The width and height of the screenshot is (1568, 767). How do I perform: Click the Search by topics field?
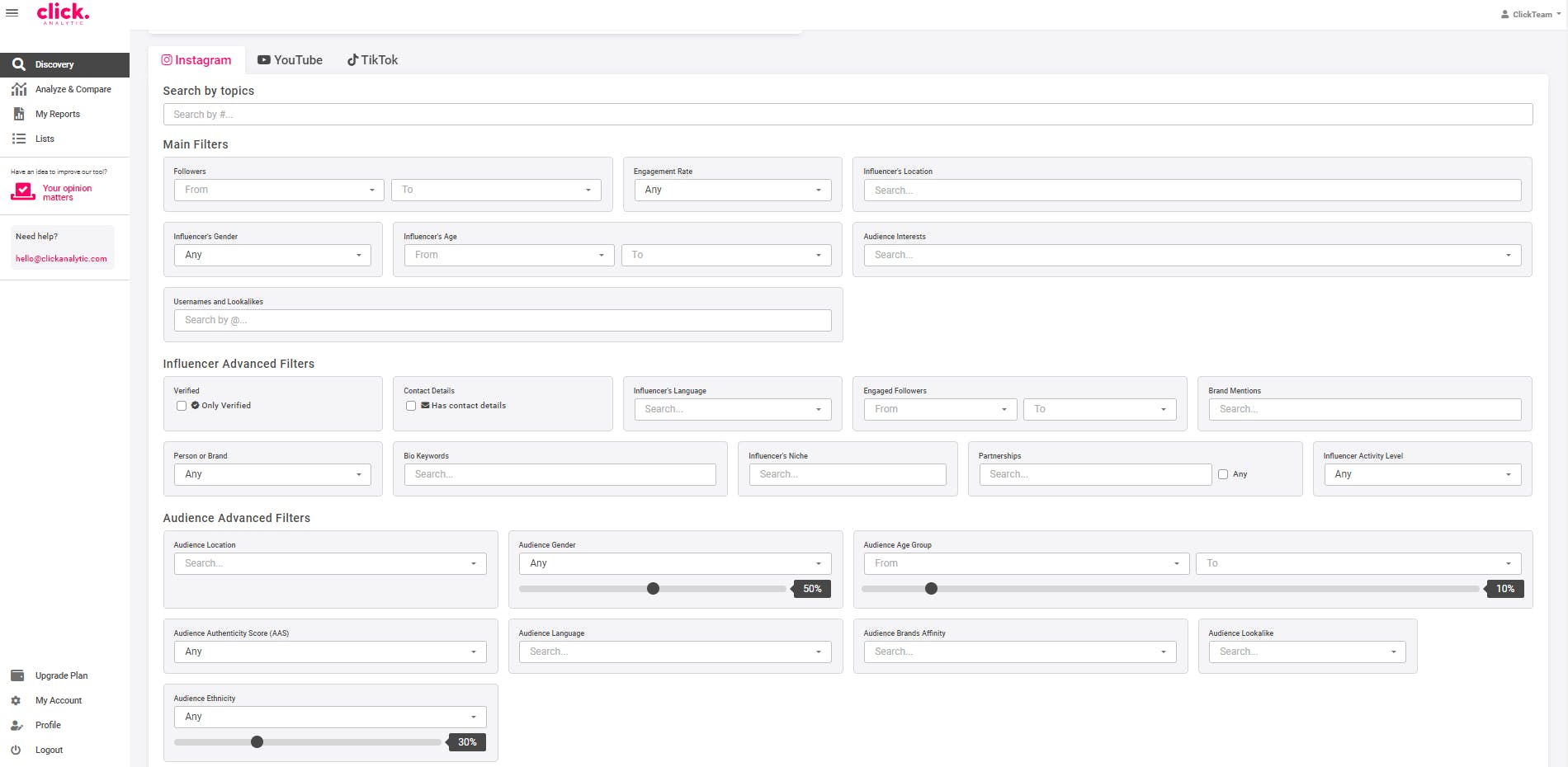coord(848,115)
